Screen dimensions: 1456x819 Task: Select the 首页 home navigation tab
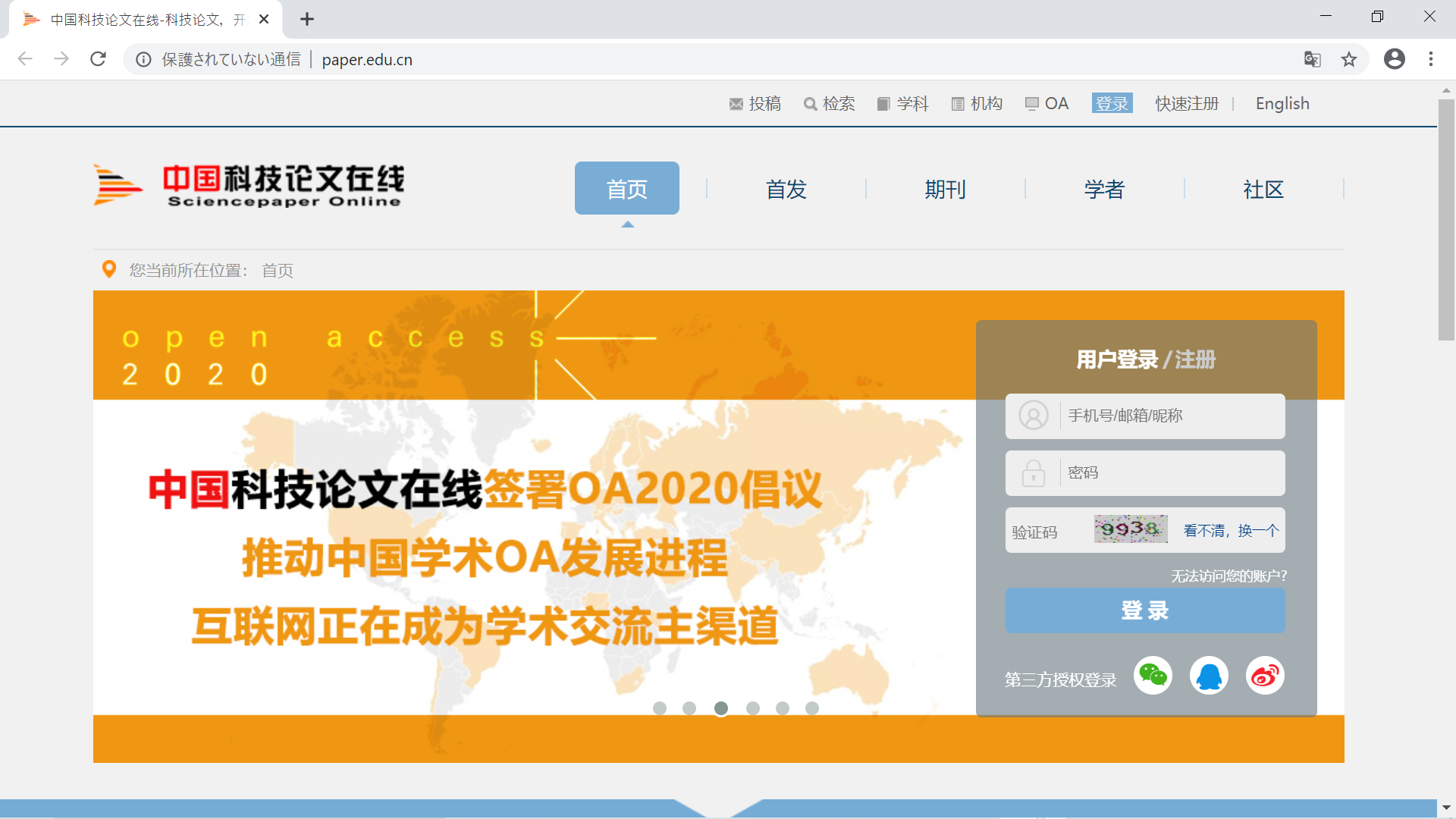(627, 188)
